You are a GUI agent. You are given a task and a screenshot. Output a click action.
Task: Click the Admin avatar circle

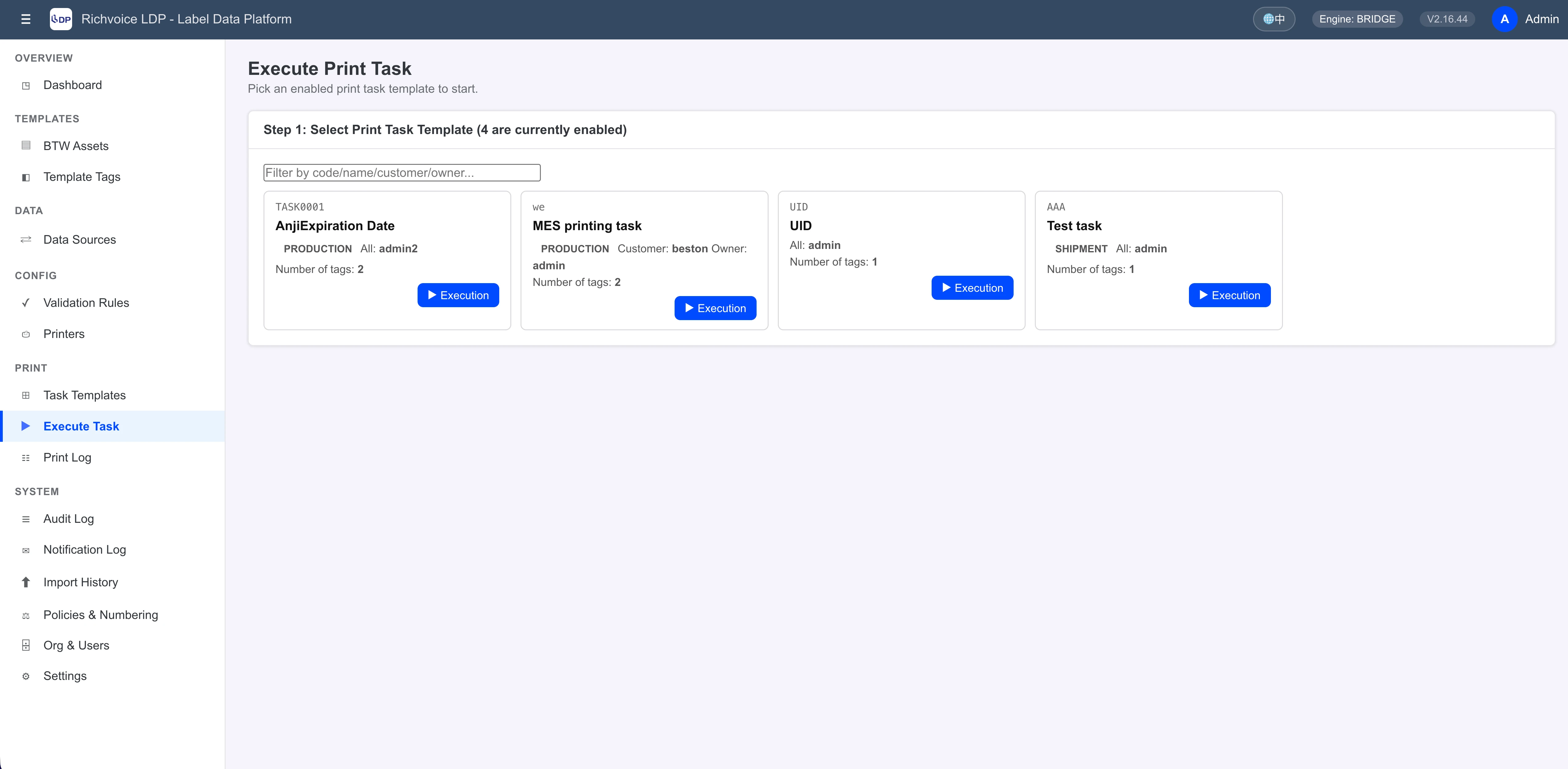click(x=1504, y=19)
